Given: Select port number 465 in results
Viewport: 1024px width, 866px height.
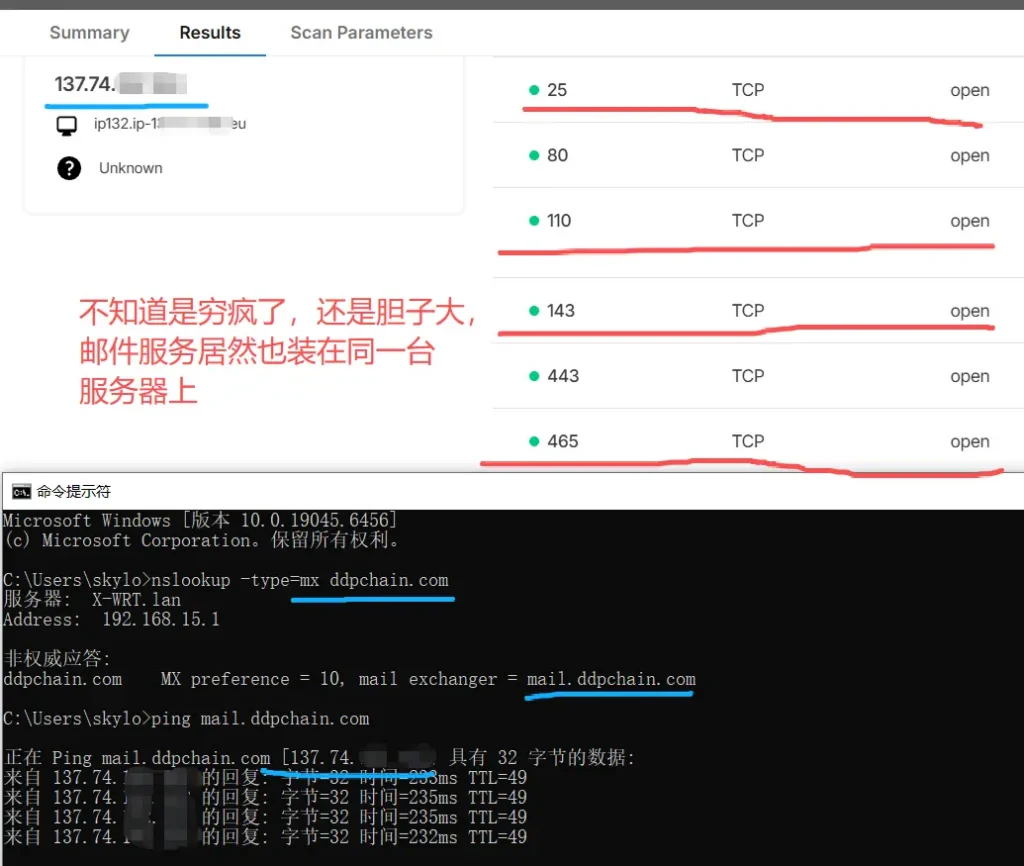Looking at the screenshot, I should 563,441.
